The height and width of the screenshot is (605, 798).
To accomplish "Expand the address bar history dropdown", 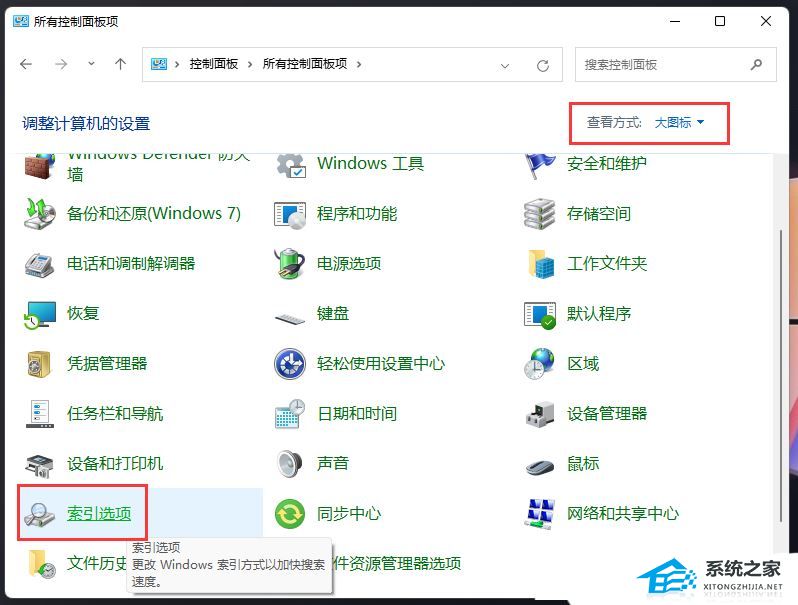I will [505, 66].
